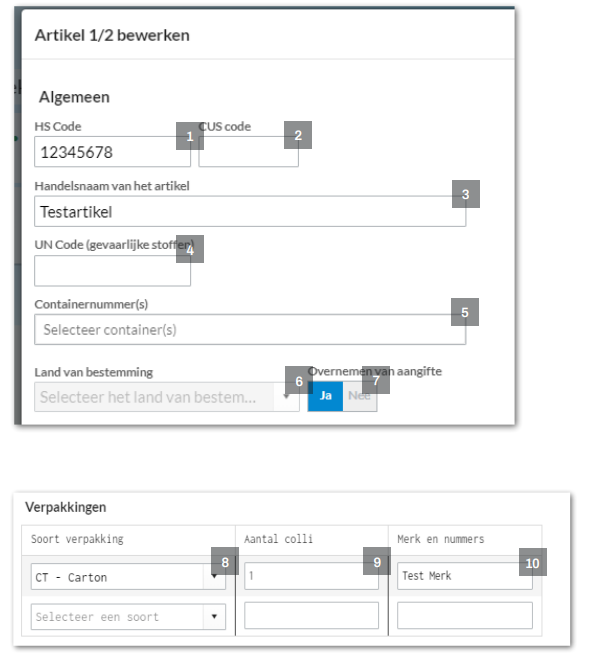This screenshot has height=660, width=592.
Task: Click the number 5 annotation marker
Action: [x=465, y=312]
